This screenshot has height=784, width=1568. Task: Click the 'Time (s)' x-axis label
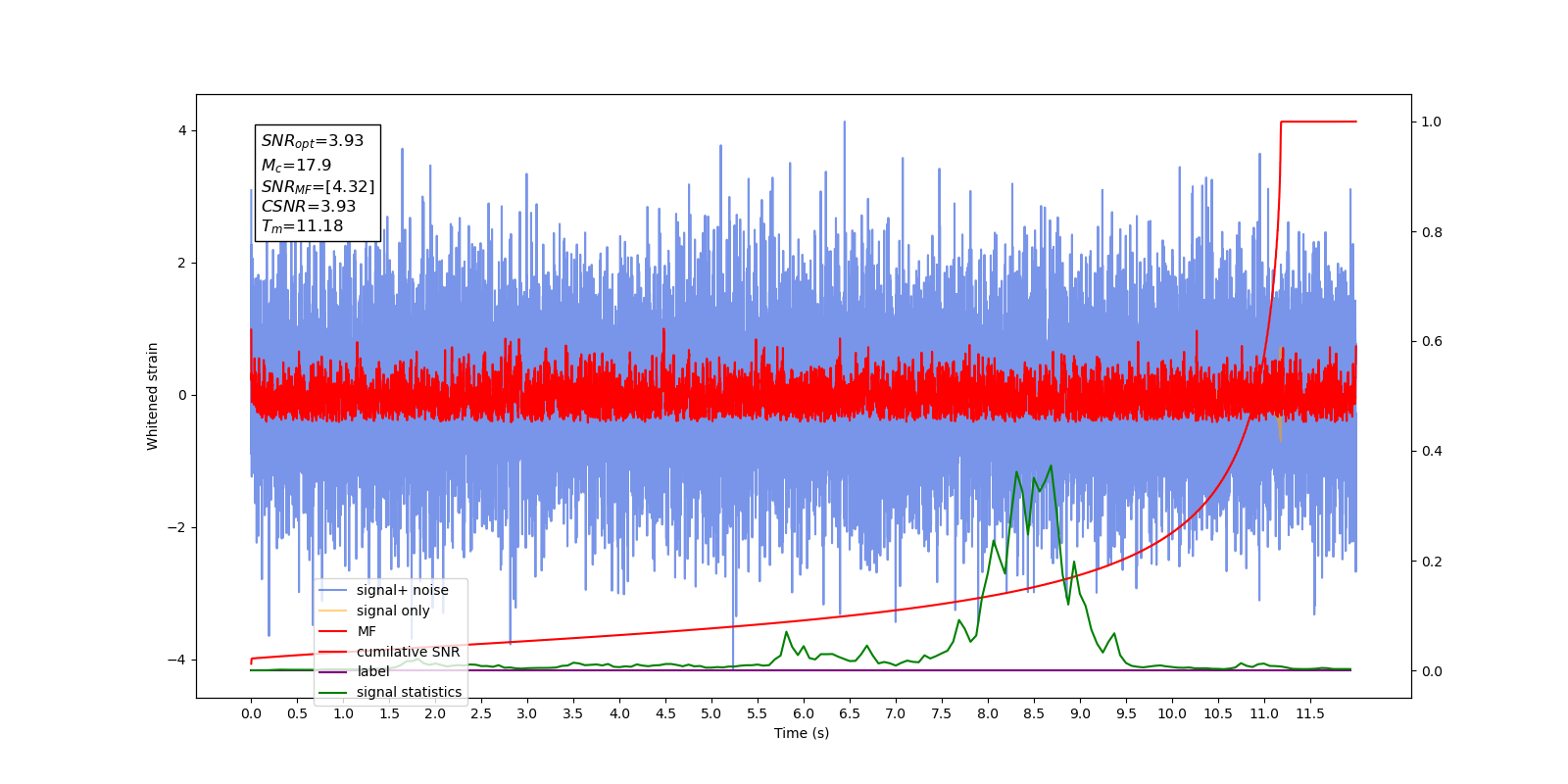802,733
